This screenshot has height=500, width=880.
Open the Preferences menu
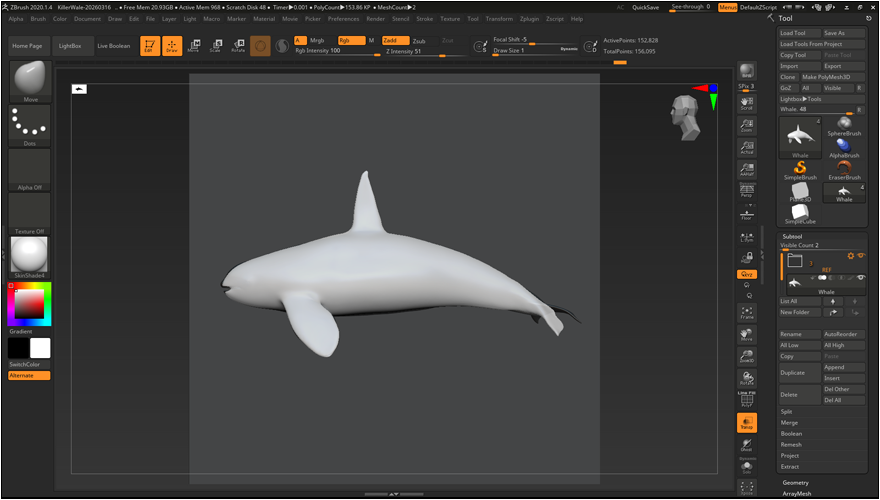(x=343, y=18)
